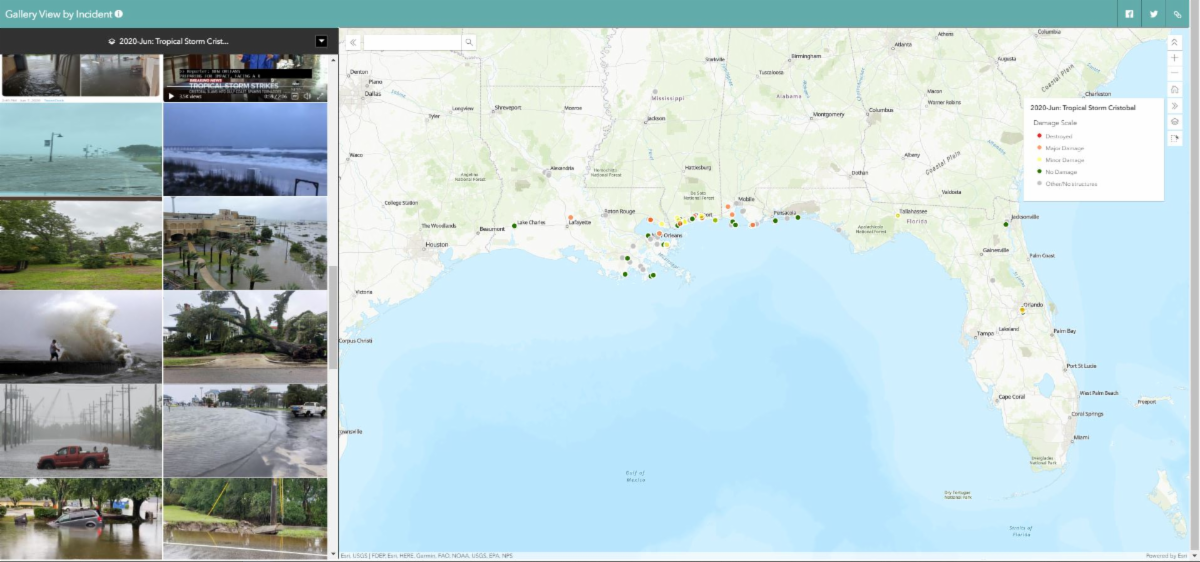Expand the side panel double right chevron
1200x562 pixels.
1175,105
